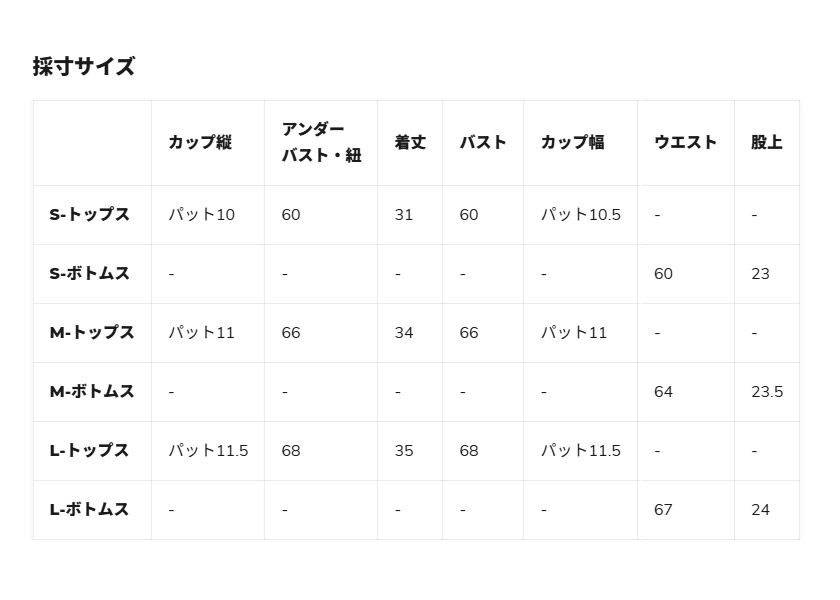Image resolution: width=840 pixels, height=600 pixels.
Task: Click the 着丈 column header
Action: pyautogui.click(x=410, y=143)
